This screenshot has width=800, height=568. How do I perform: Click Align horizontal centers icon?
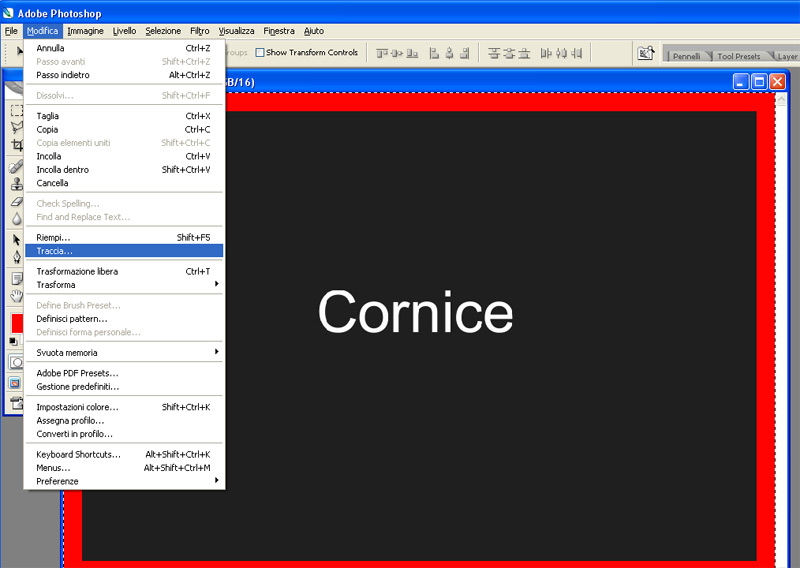449,53
